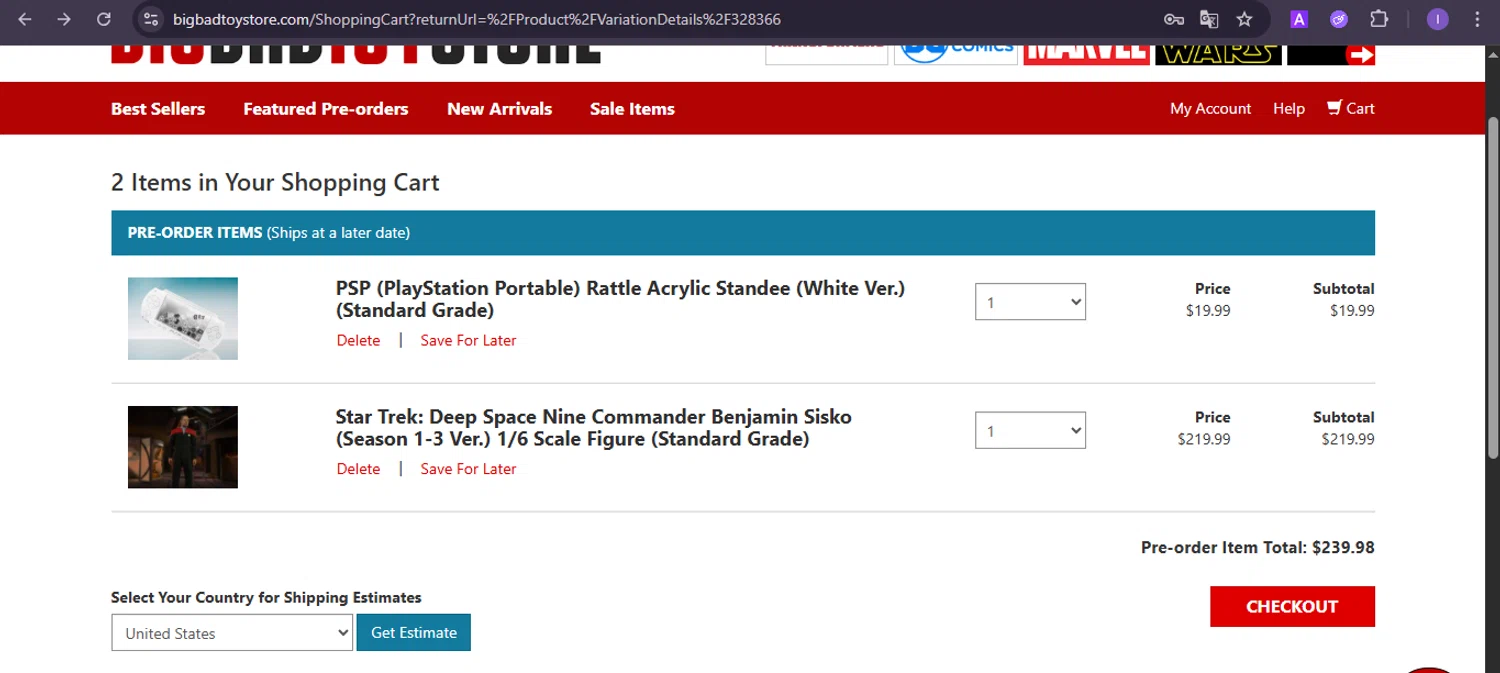Open the Best Sellers menu
The width and height of the screenshot is (1500, 673).
(x=158, y=109)
